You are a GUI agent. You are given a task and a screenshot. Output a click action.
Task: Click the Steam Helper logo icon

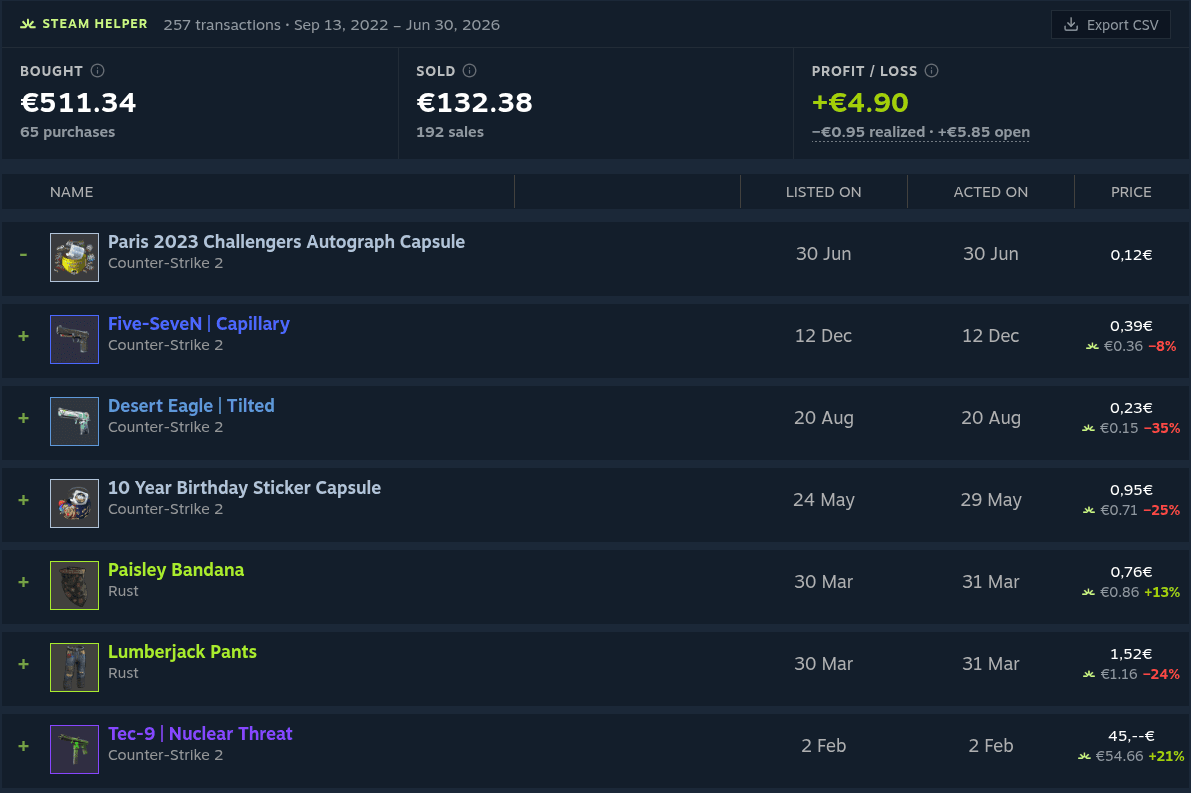click(28, 24)
